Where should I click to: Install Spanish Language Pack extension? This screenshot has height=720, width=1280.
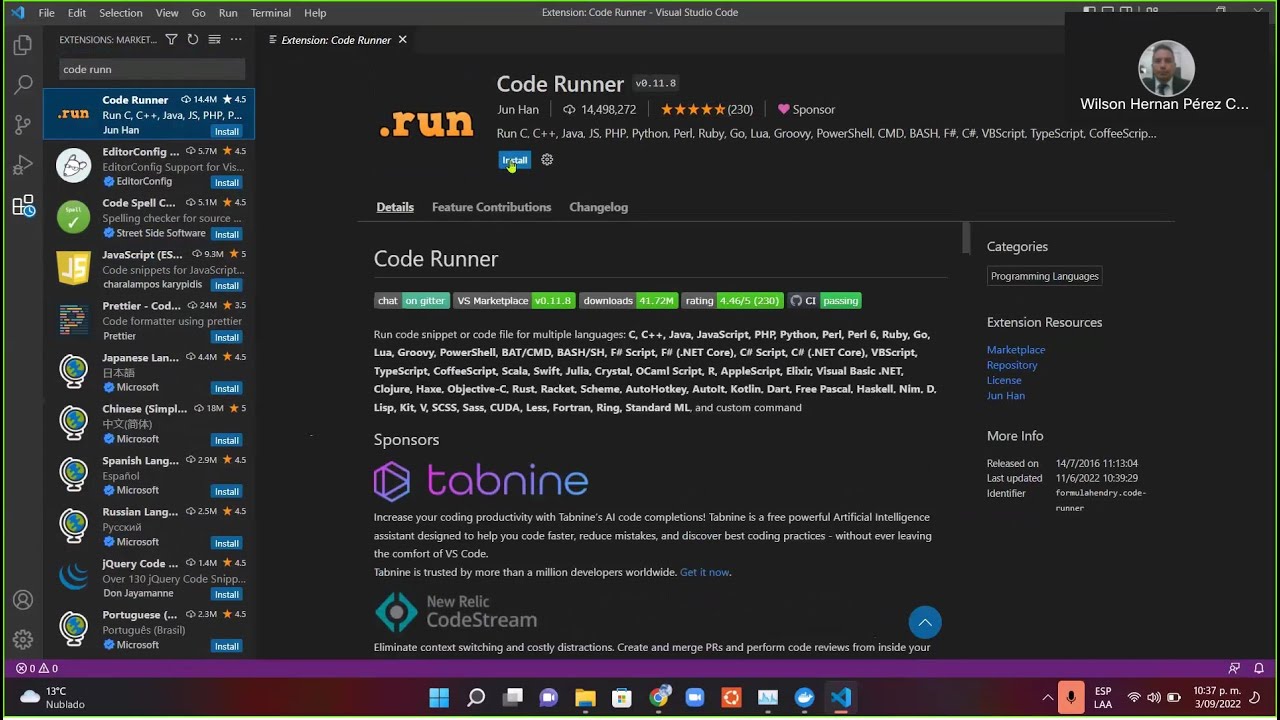click(227, 491)
